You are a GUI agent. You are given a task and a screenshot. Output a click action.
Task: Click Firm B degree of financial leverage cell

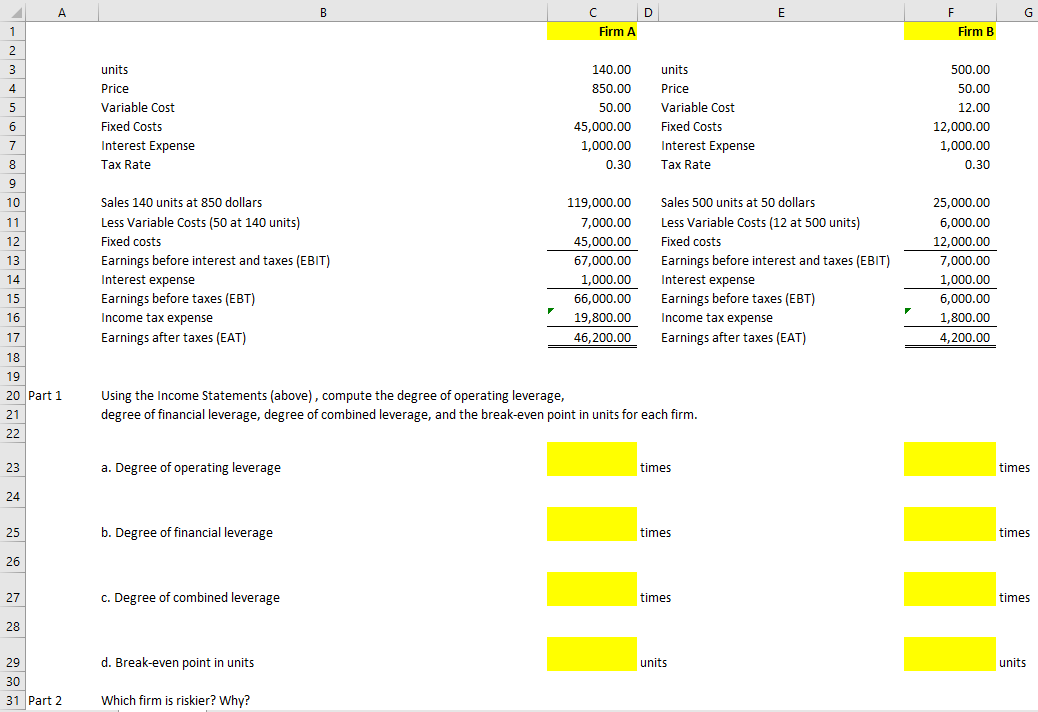950,524
